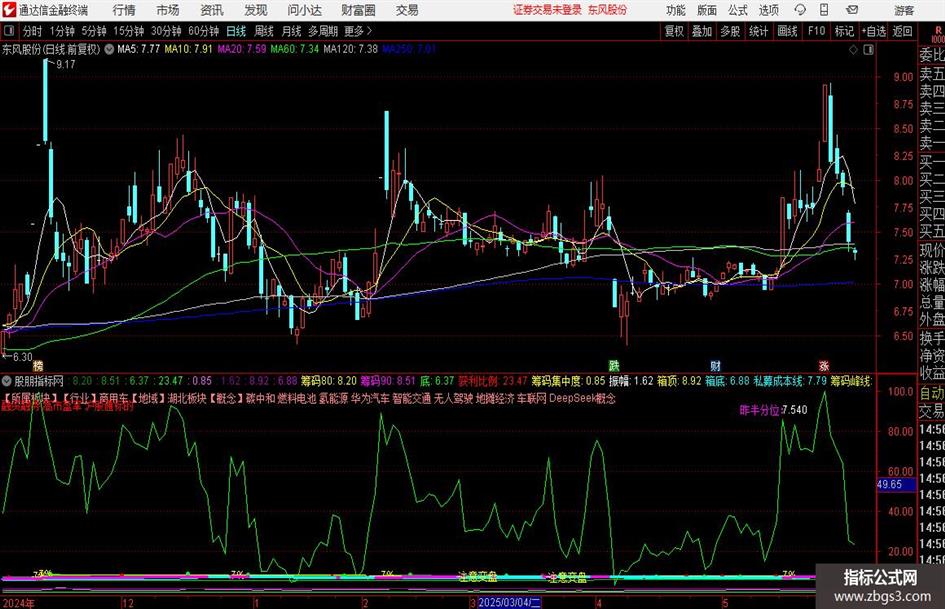Image resolution: width=945 pixels, height=609 pixels.
Task: Switch to the 分时 period tab
Action: pos(32,31)
